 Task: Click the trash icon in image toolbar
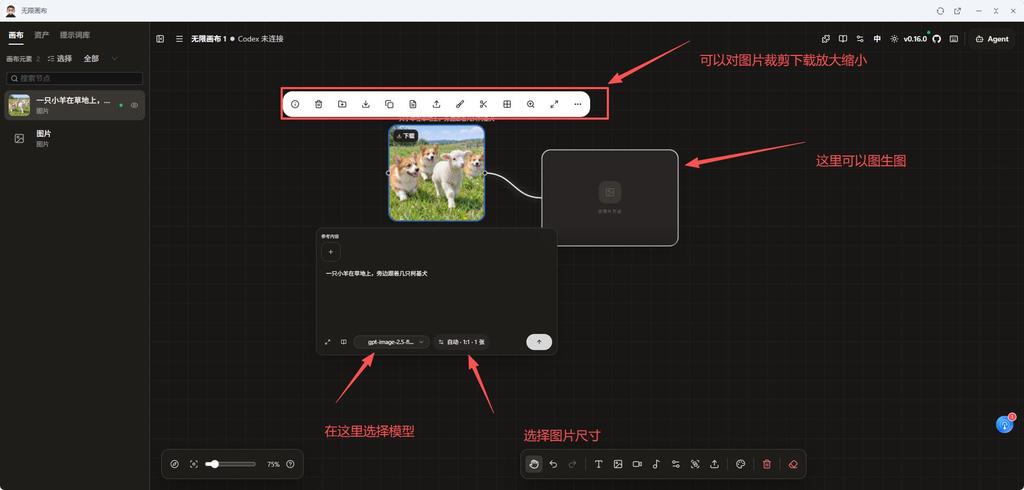[319, 104]
